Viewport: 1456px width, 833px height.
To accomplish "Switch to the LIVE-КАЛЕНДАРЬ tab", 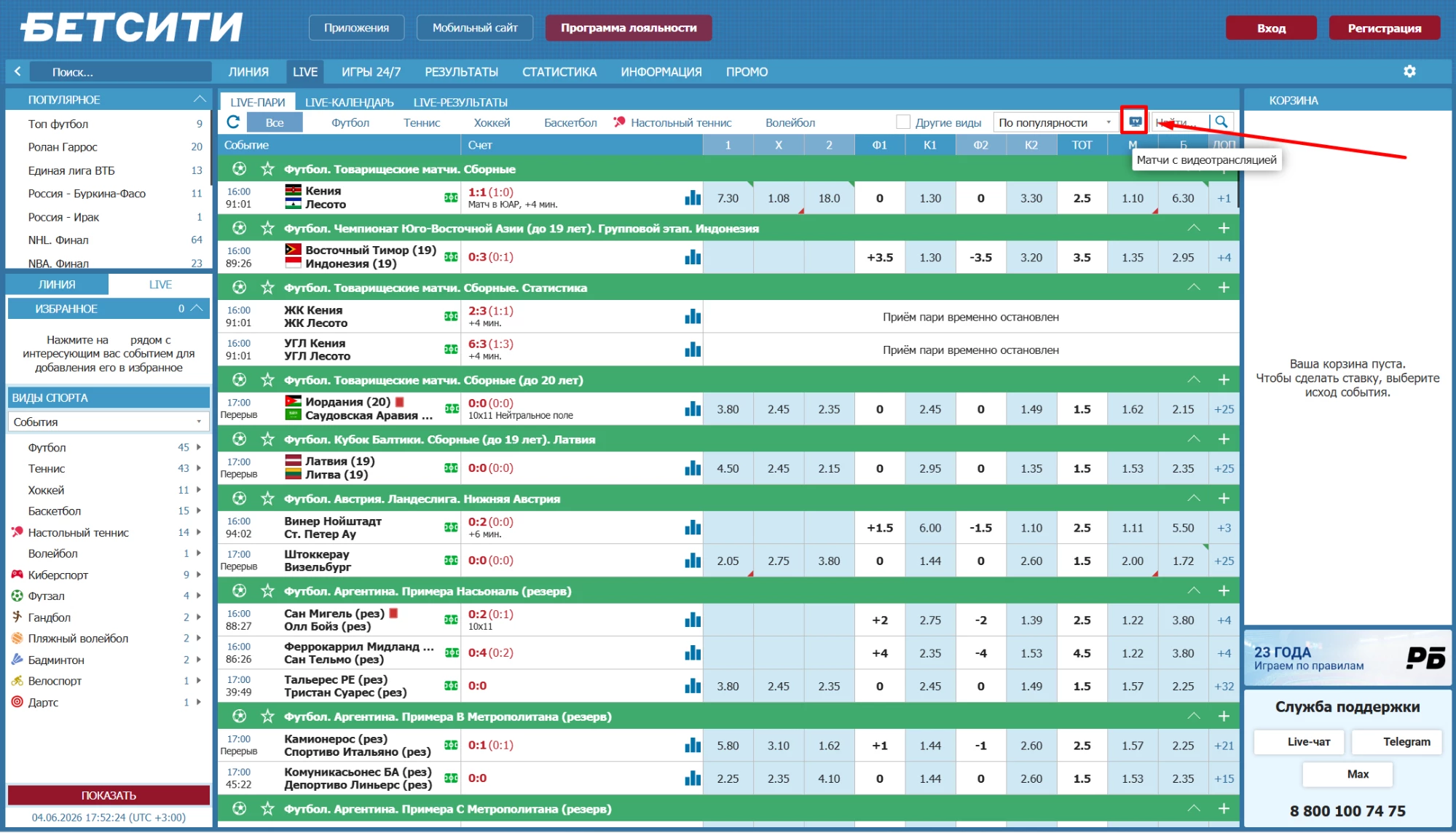I will coord(350,103).
